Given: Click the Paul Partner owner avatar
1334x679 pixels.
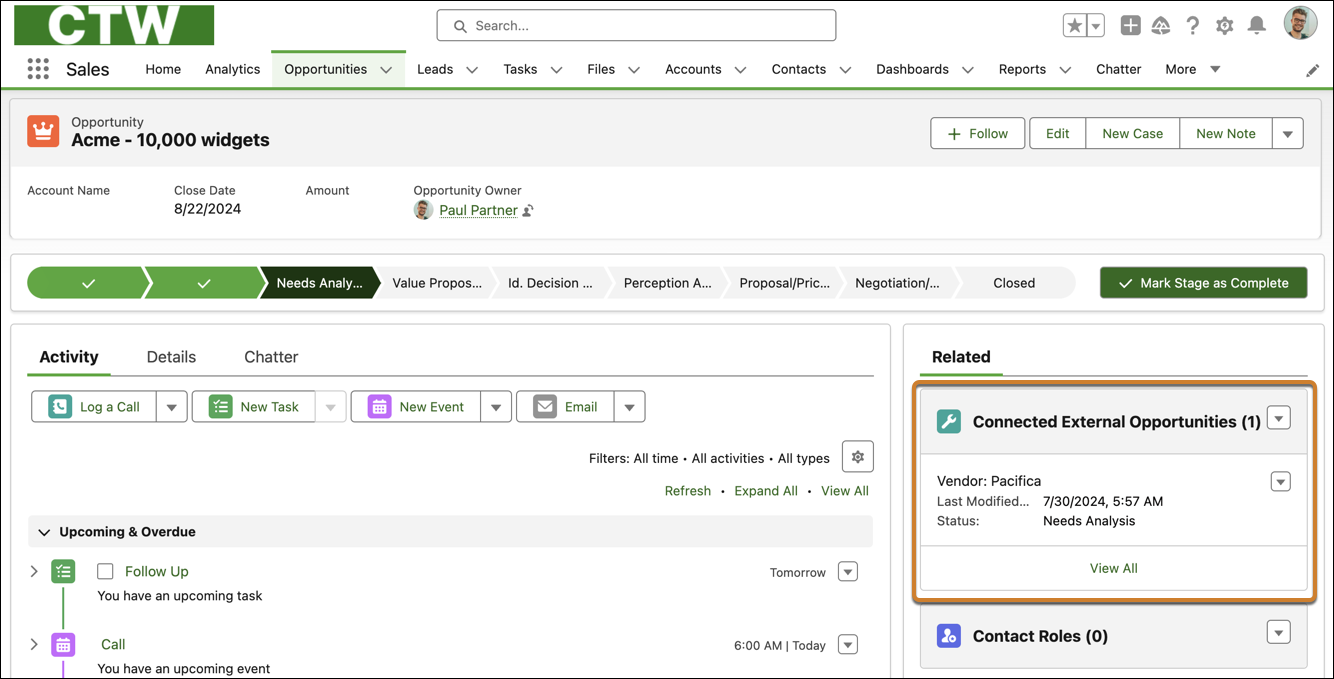Looking at the screenshot, I should 423,210.
